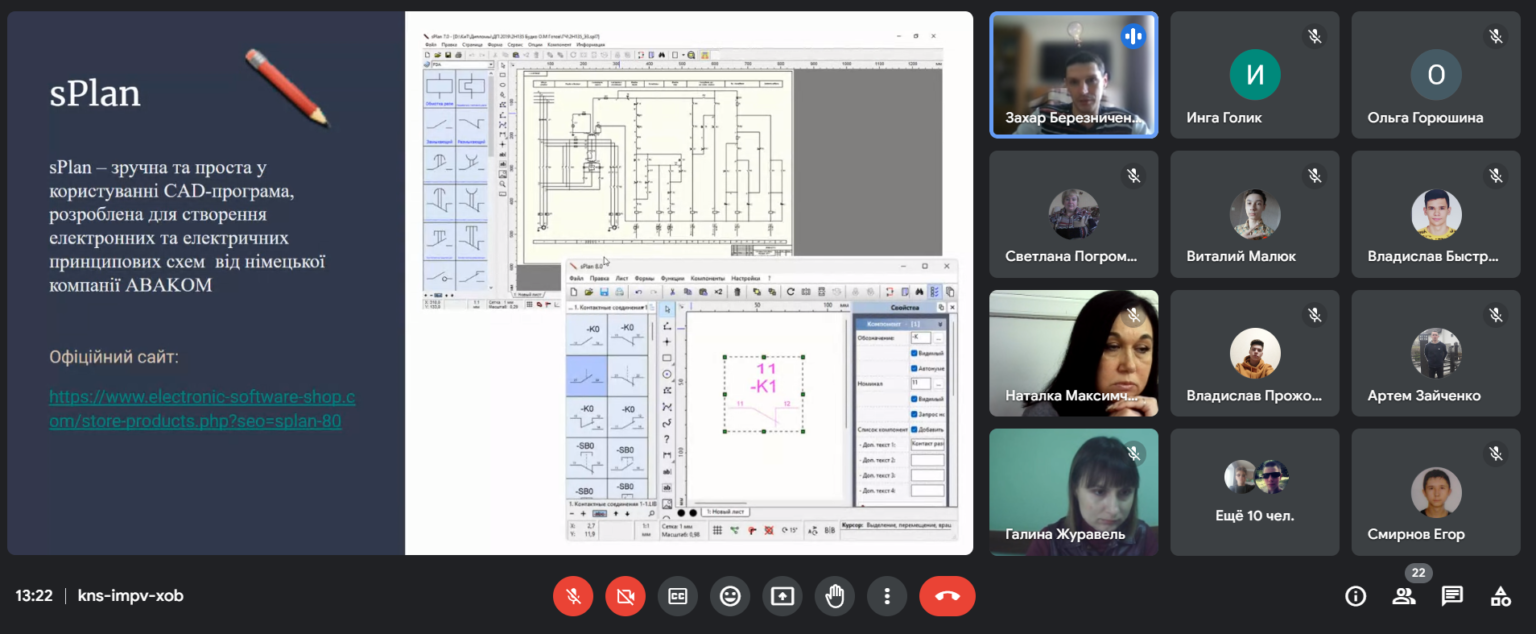Toggle Видимый checkbox under Обозначение

914,353
